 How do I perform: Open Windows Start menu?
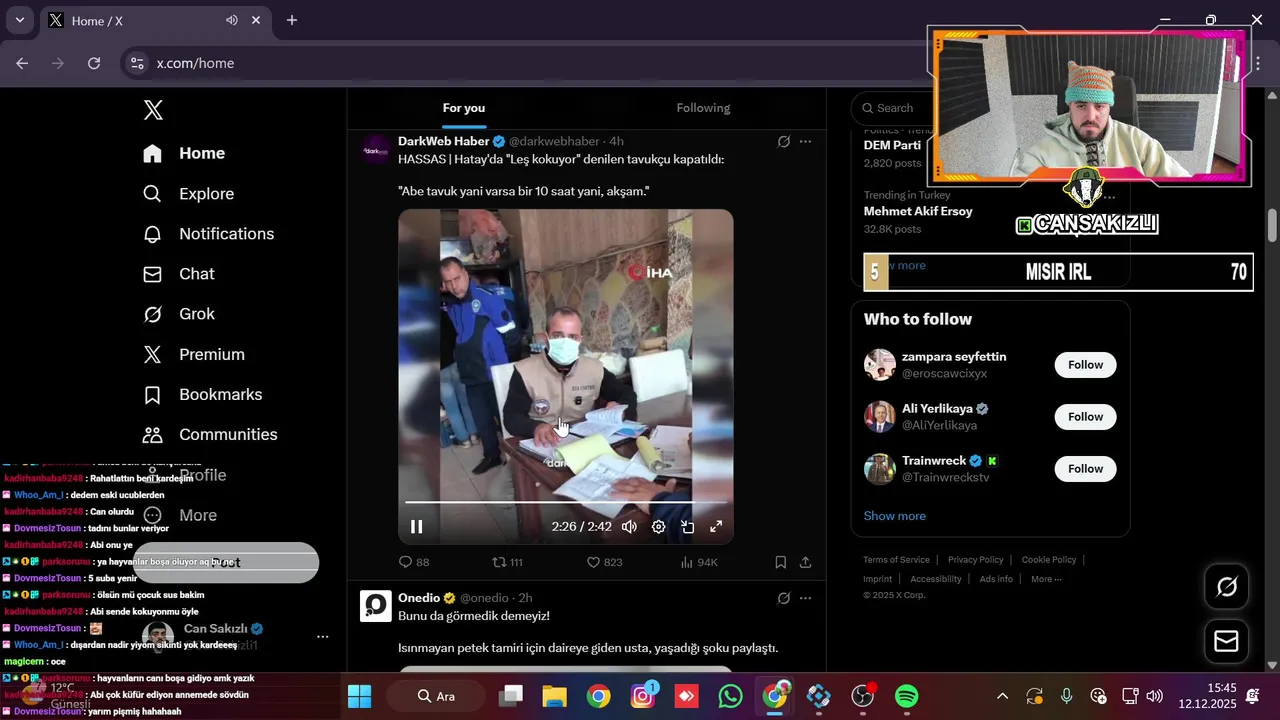point(359,696)
